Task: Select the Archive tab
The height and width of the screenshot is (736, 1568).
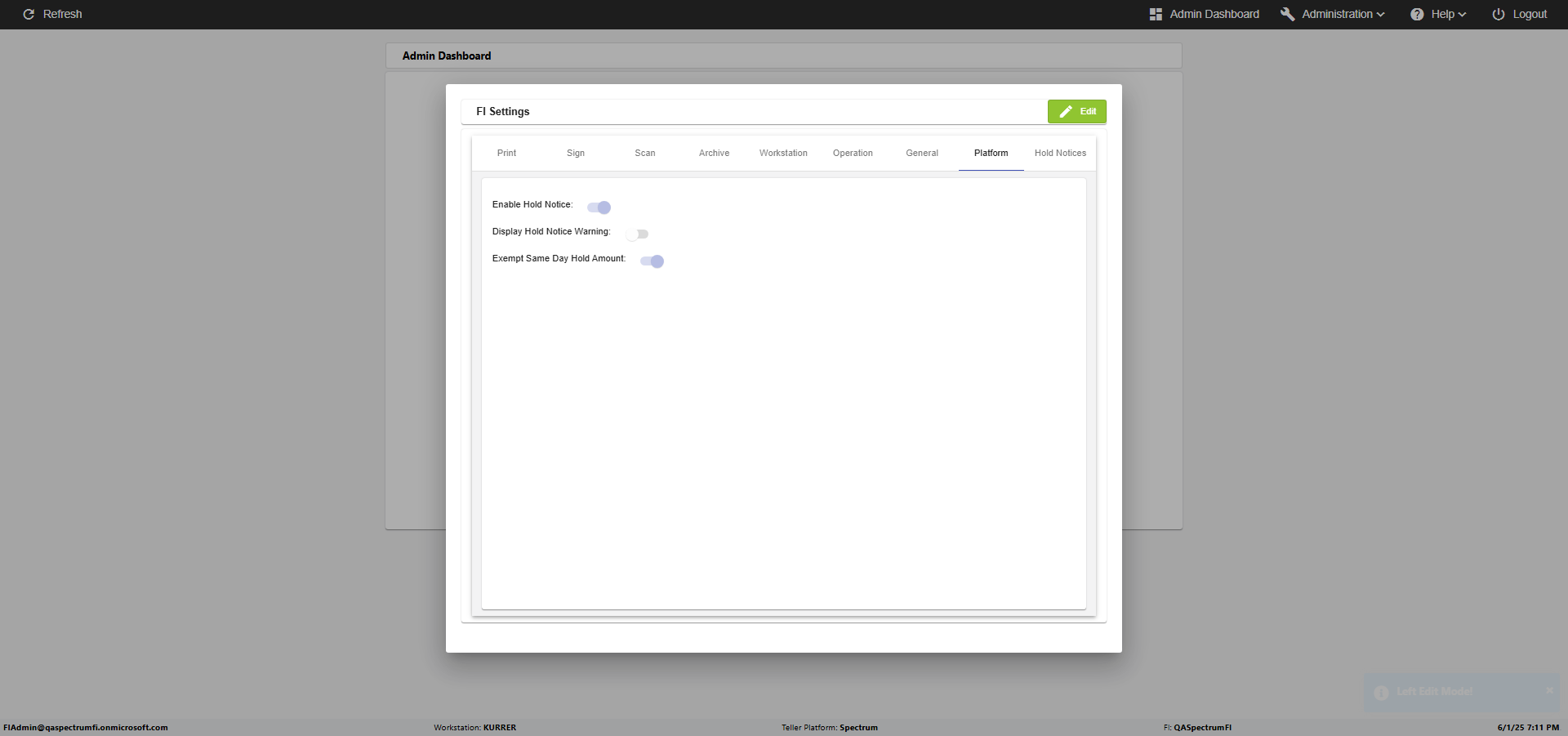Action: point(714,154)
